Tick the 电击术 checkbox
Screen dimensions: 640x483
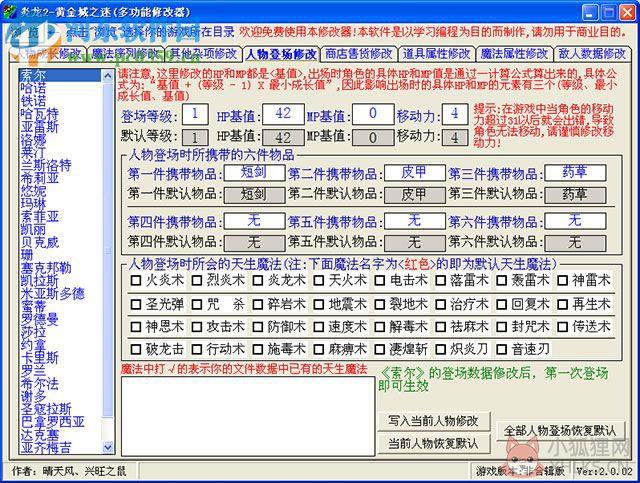tap(380, 280)
